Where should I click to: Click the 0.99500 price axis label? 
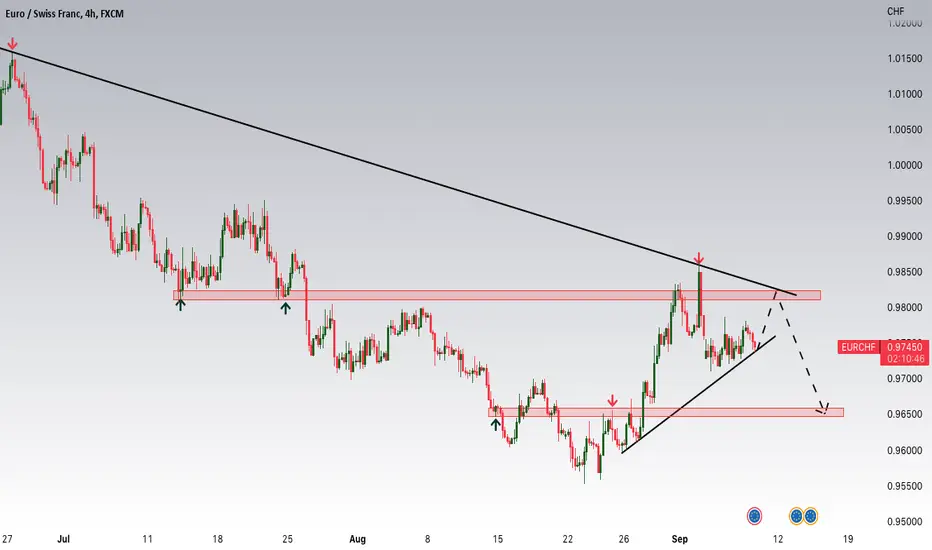[x=905, y=201]
